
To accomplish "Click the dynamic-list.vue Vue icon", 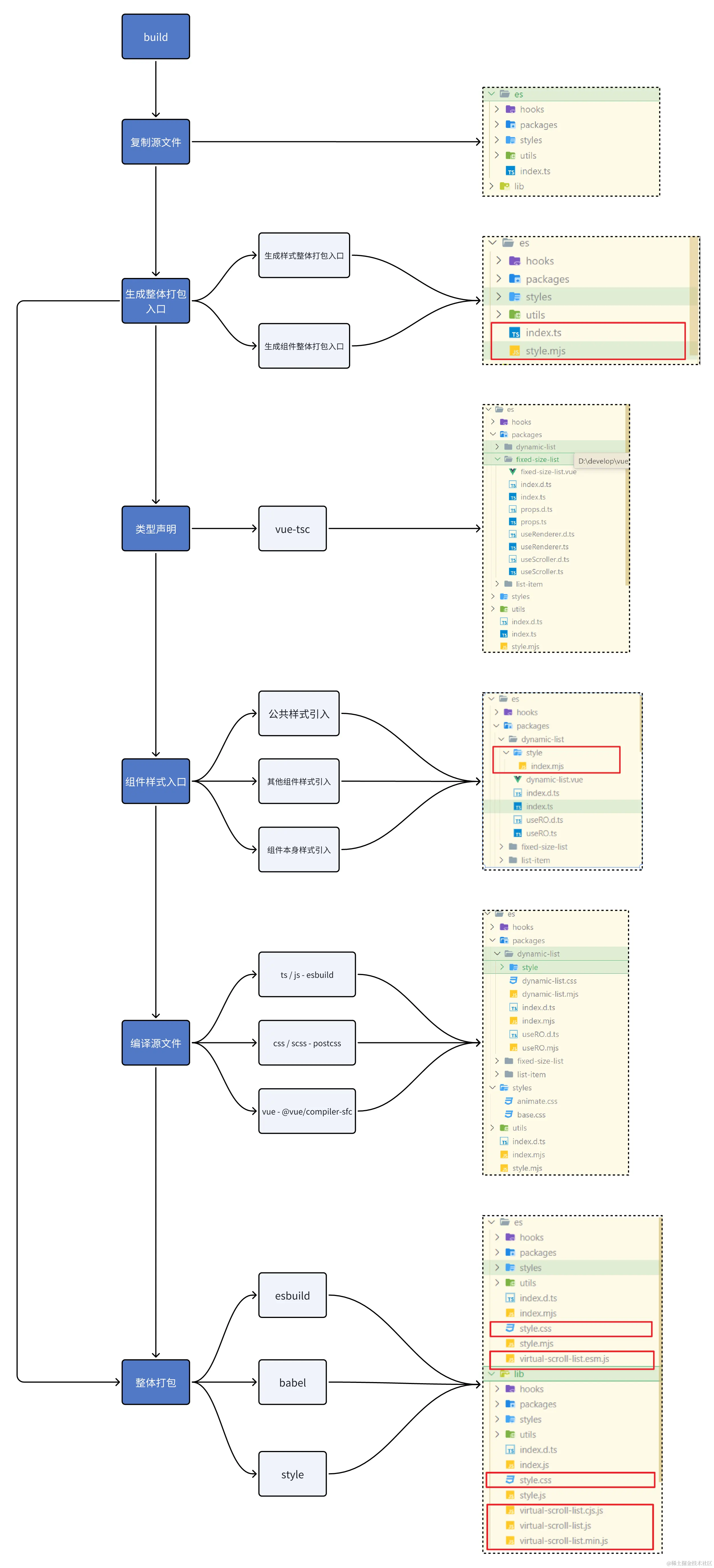I will [x=517, y=779].
